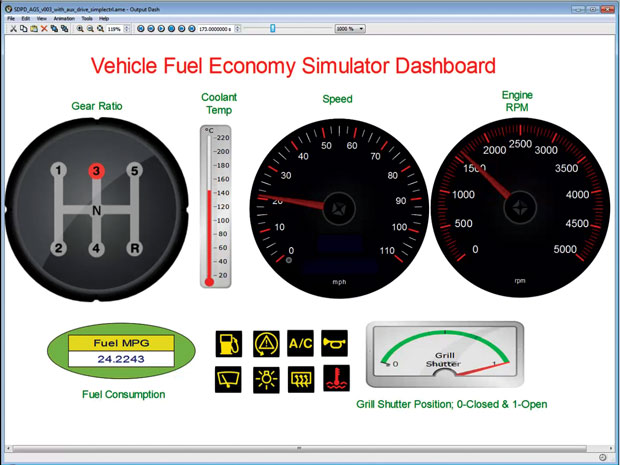620x465 pixels.
Task: Click the simulation time field 173.0000000 s
Action: pos(215,29)
